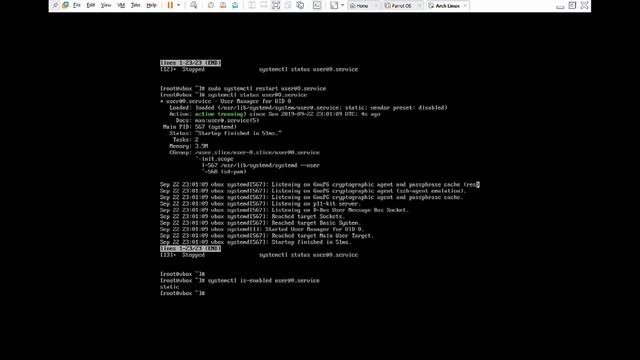Pause the virtual machine
The width and height of the screenshot is (640, 360).
point(170,5)
